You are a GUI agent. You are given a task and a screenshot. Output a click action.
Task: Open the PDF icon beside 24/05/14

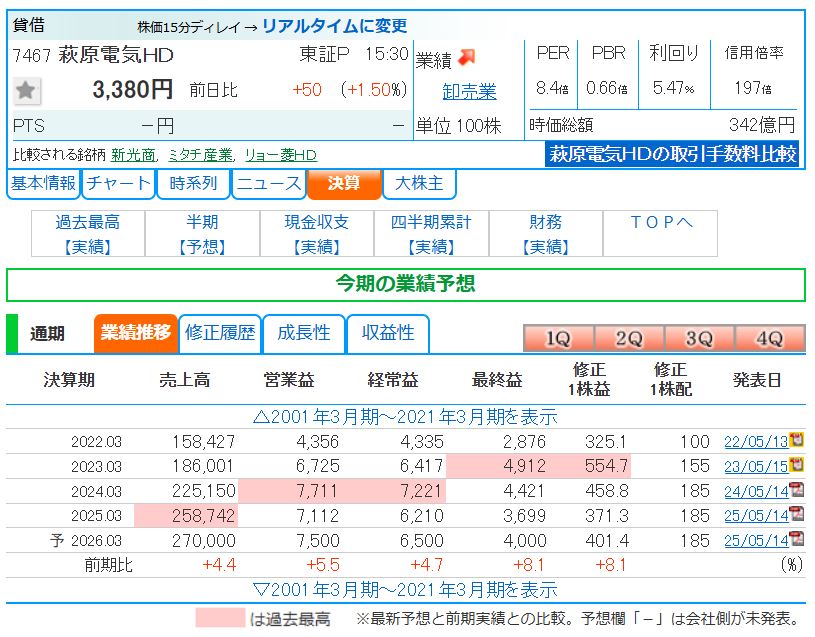[x=796, y=489]
